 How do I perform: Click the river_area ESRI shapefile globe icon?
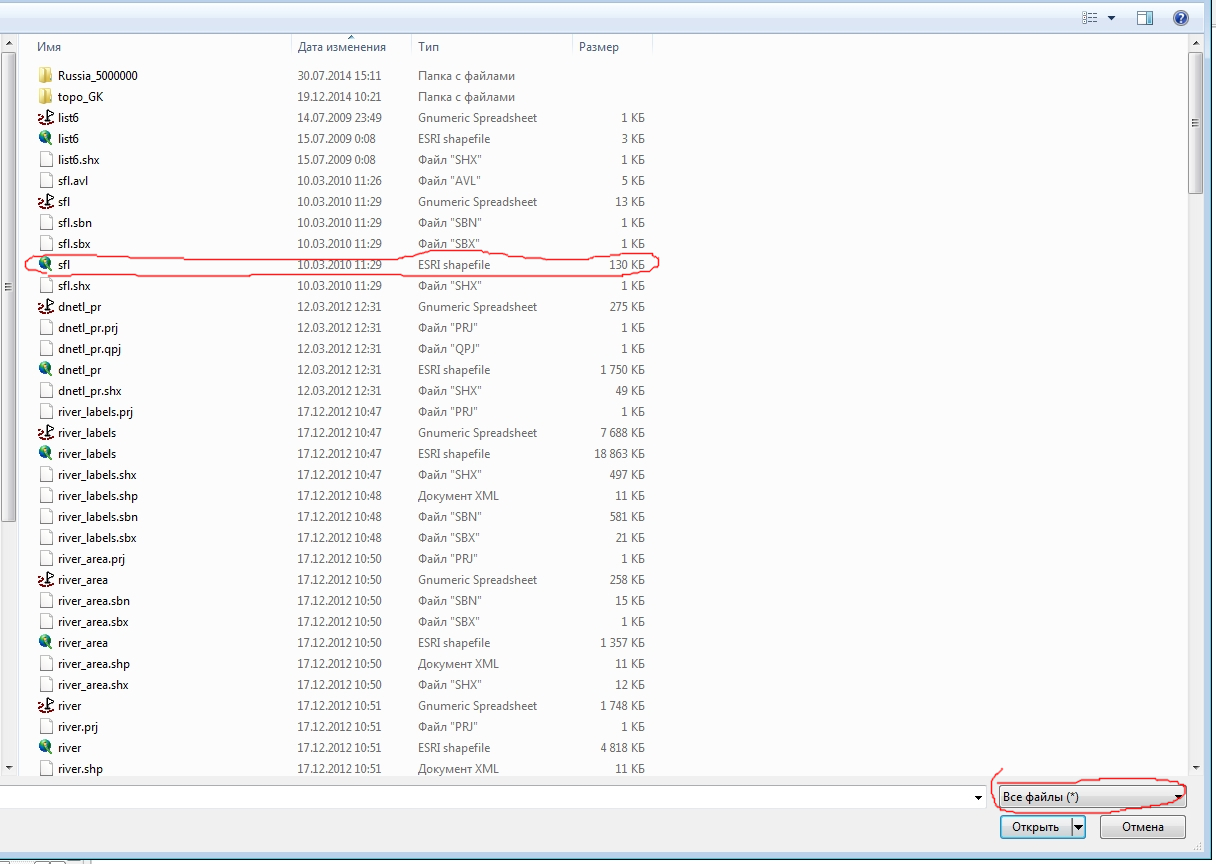point(45,643)
